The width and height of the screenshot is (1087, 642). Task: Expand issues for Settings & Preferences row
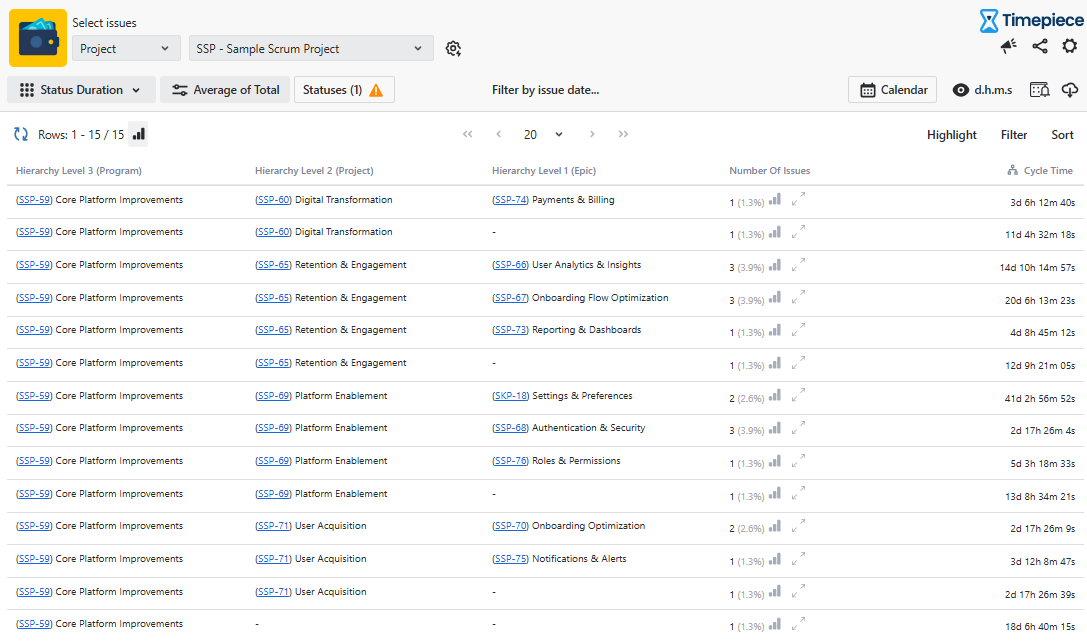798,394
